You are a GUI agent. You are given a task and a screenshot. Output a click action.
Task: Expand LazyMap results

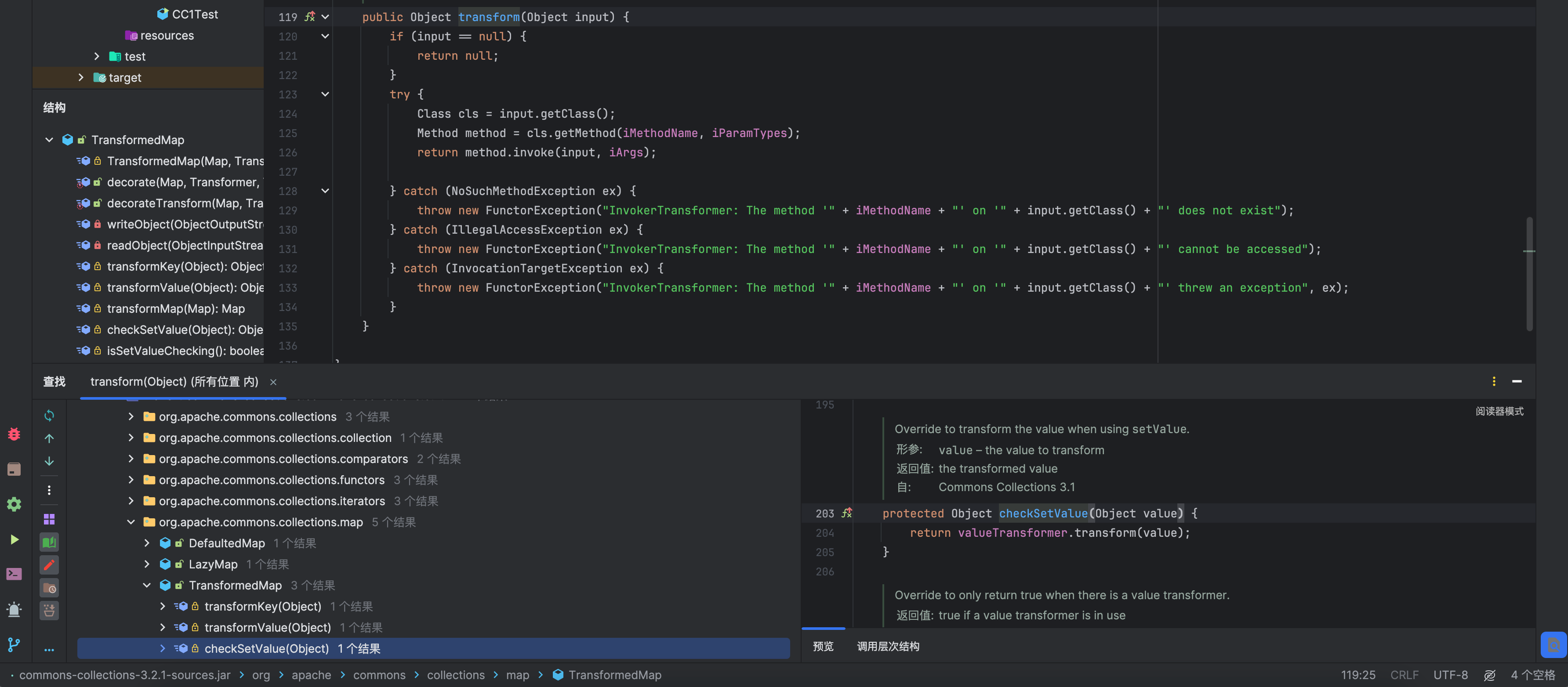(147, 564)
